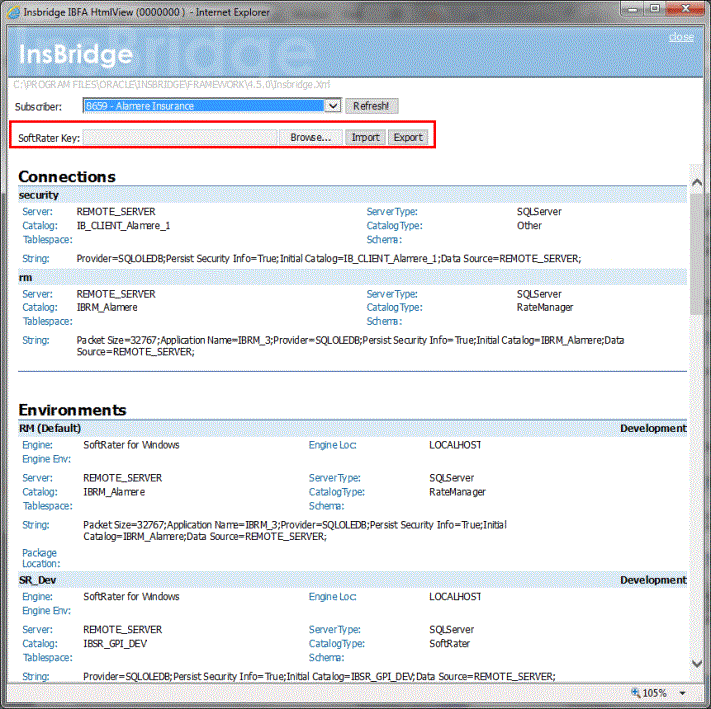Click the InsBridge logo in the banner
Screen dimensions: 711x709
click(76, 55)
